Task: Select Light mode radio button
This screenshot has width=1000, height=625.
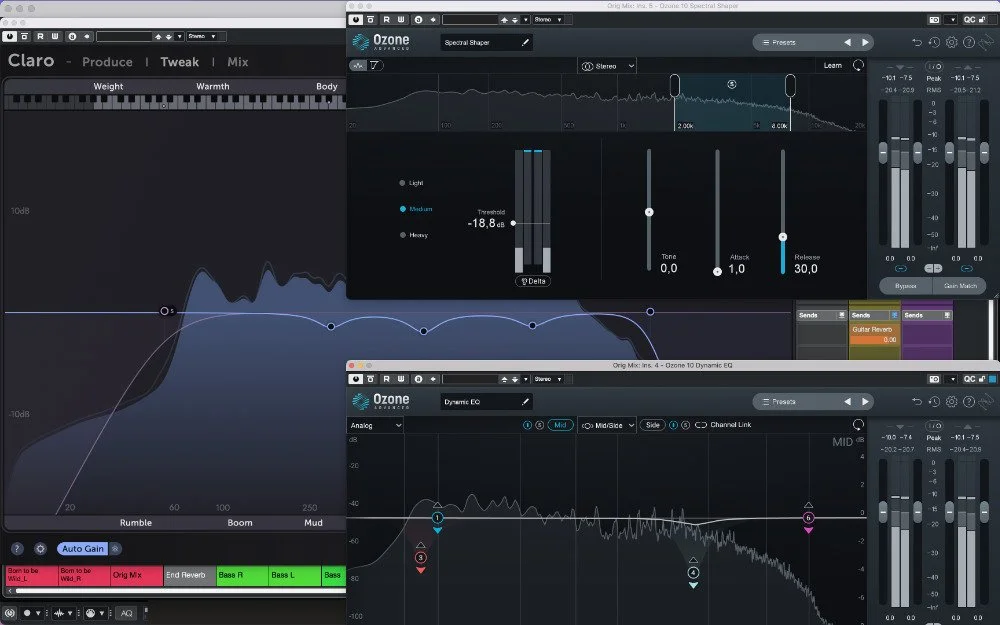Action: [402, 183]
